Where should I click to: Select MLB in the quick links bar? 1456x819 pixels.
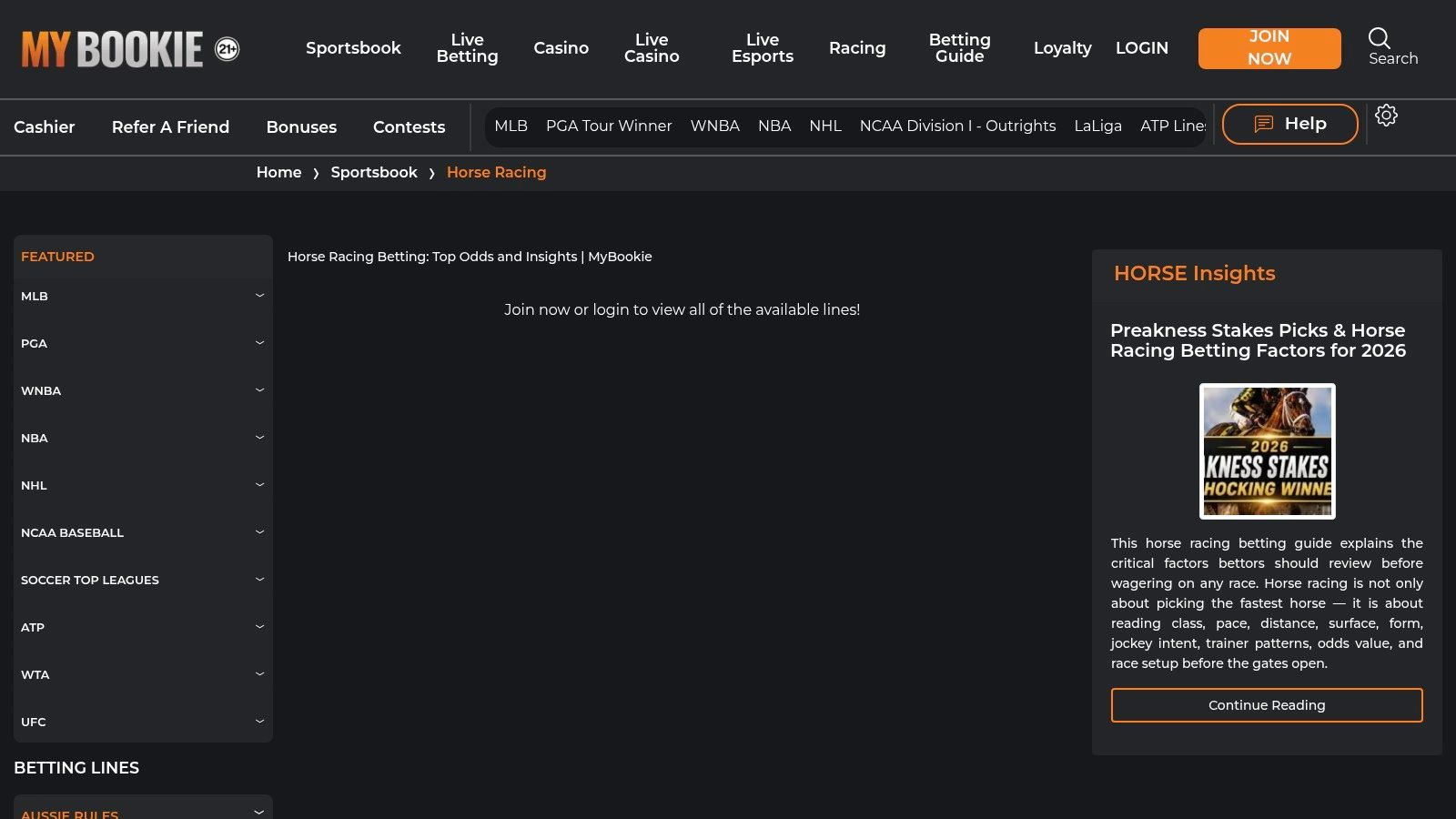(x=511, y=126)
